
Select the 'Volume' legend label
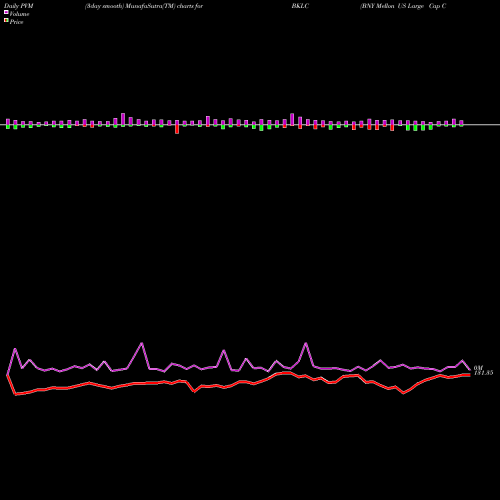click(19, 14)
